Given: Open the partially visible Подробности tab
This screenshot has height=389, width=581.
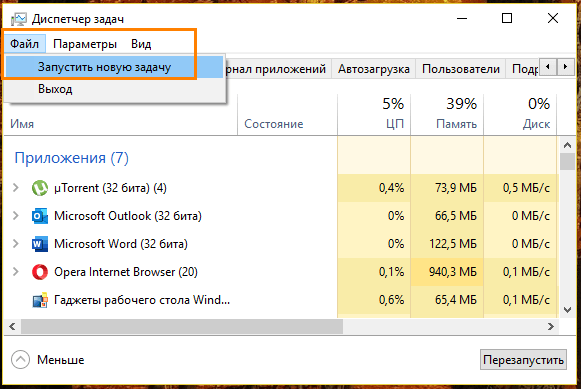Looking at the screenshot, I should 523,69.
